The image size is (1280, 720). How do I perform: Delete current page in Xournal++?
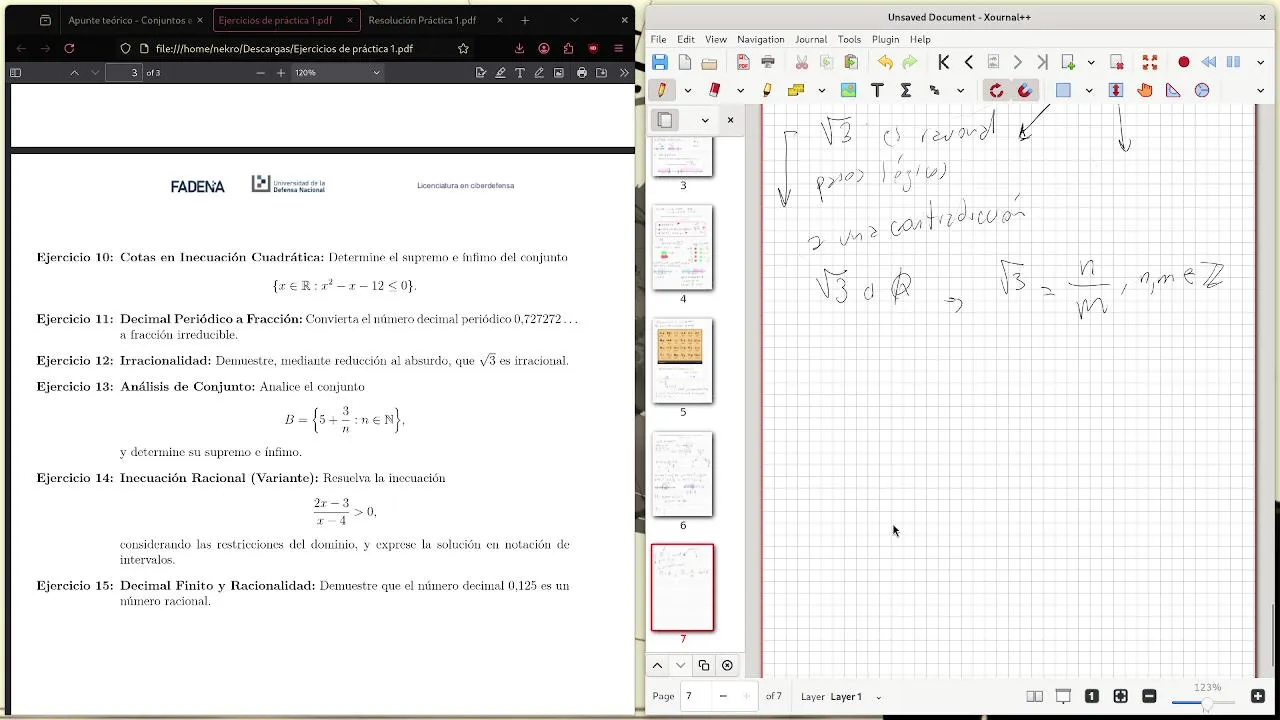tap(1117, 62)
